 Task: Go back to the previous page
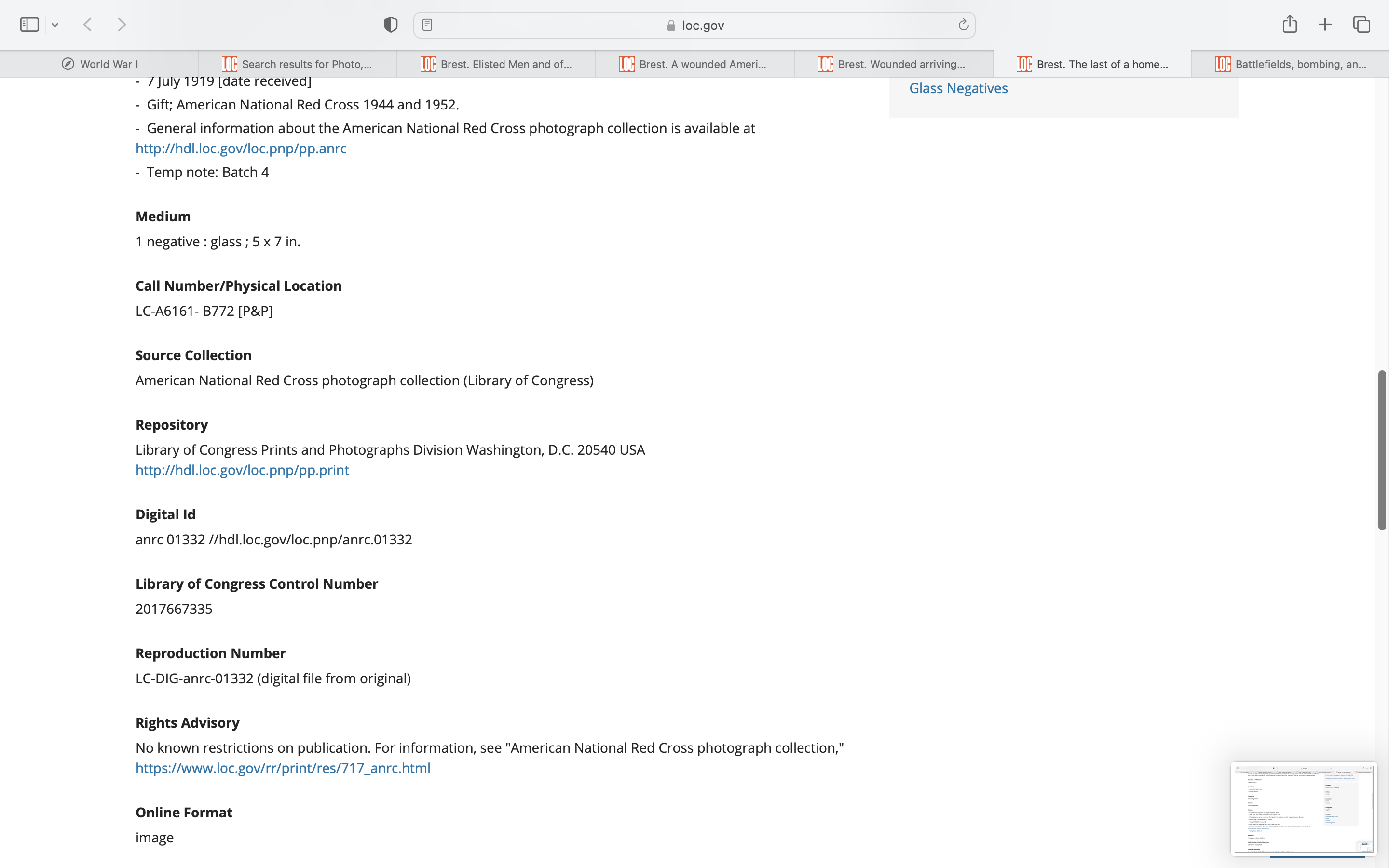(88, 25)
